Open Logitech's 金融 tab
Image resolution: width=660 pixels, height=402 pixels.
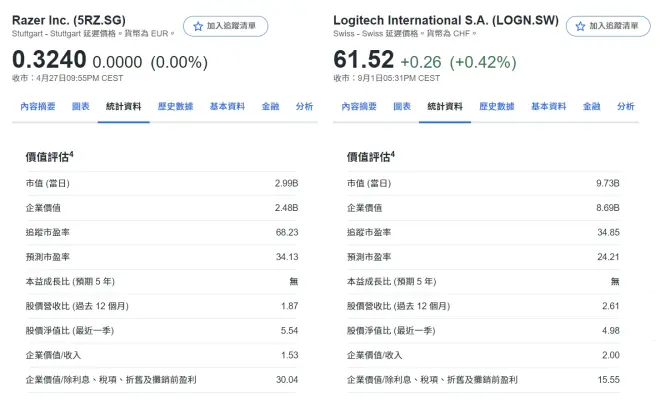(591, 106)
